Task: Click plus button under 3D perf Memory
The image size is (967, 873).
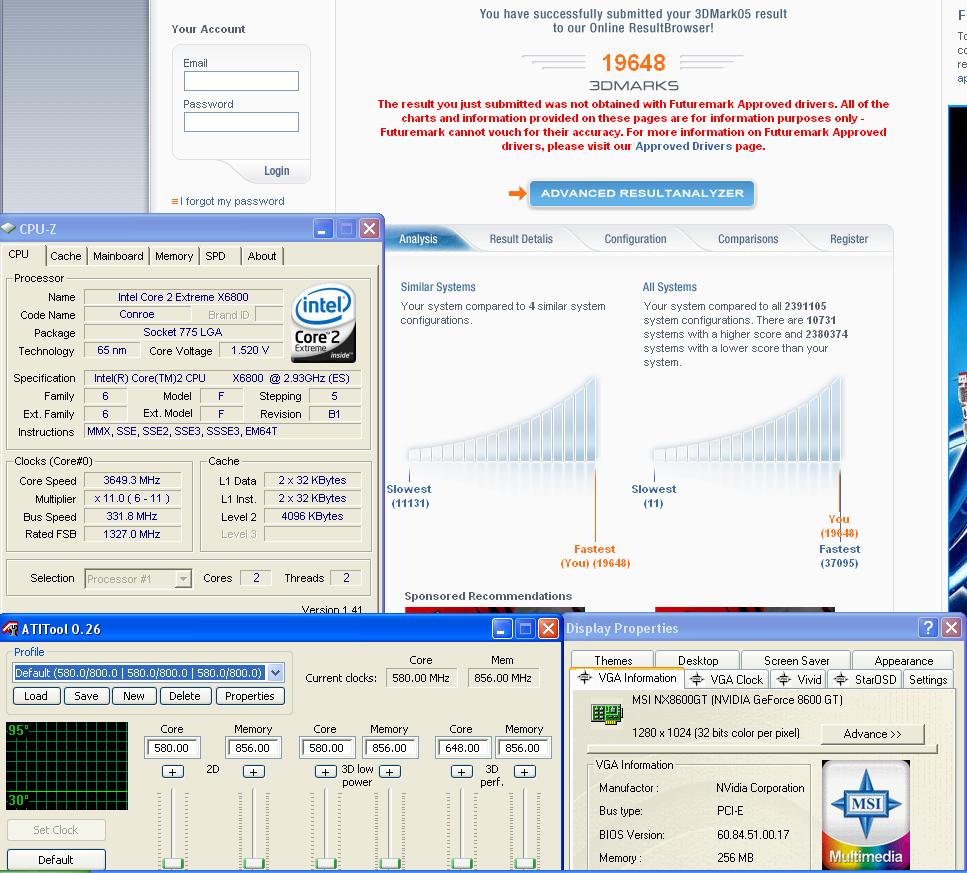Action: 524,771
